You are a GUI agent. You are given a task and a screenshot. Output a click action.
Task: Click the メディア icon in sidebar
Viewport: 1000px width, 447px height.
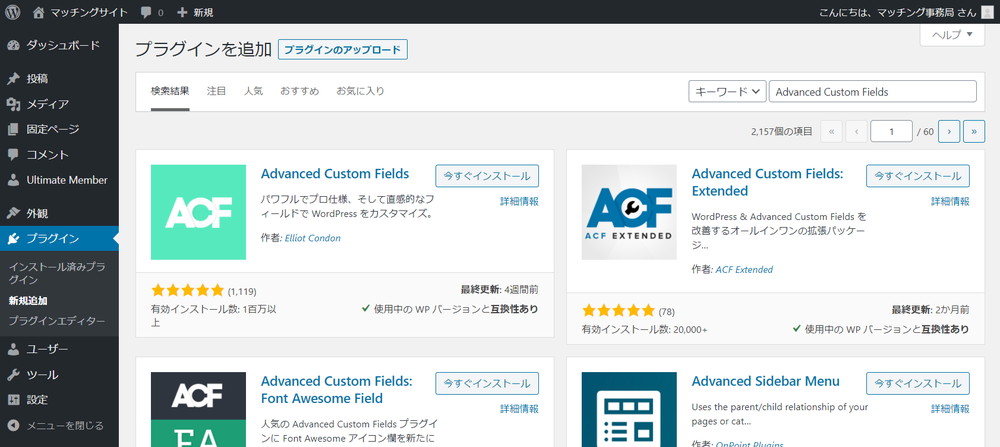(x=13, y=105)
